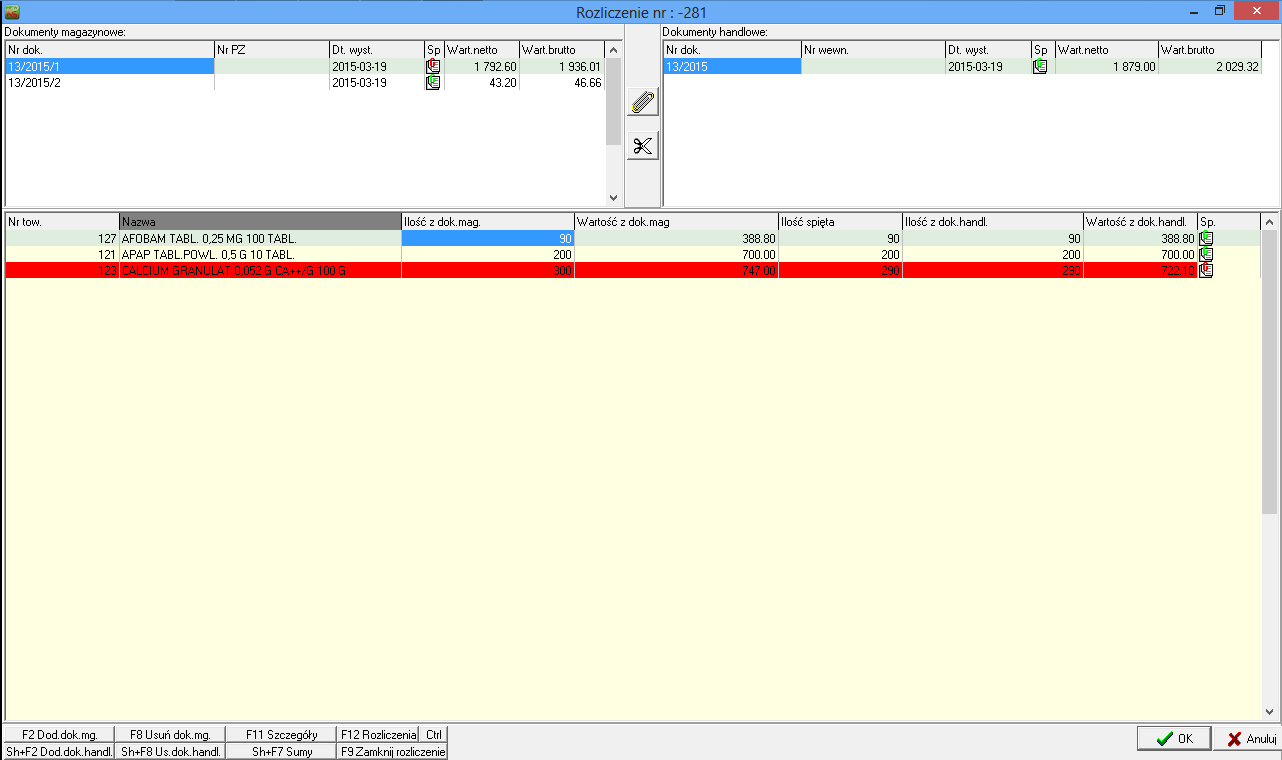Click status icon of trade document 13/2015

tap(1041, 67)
